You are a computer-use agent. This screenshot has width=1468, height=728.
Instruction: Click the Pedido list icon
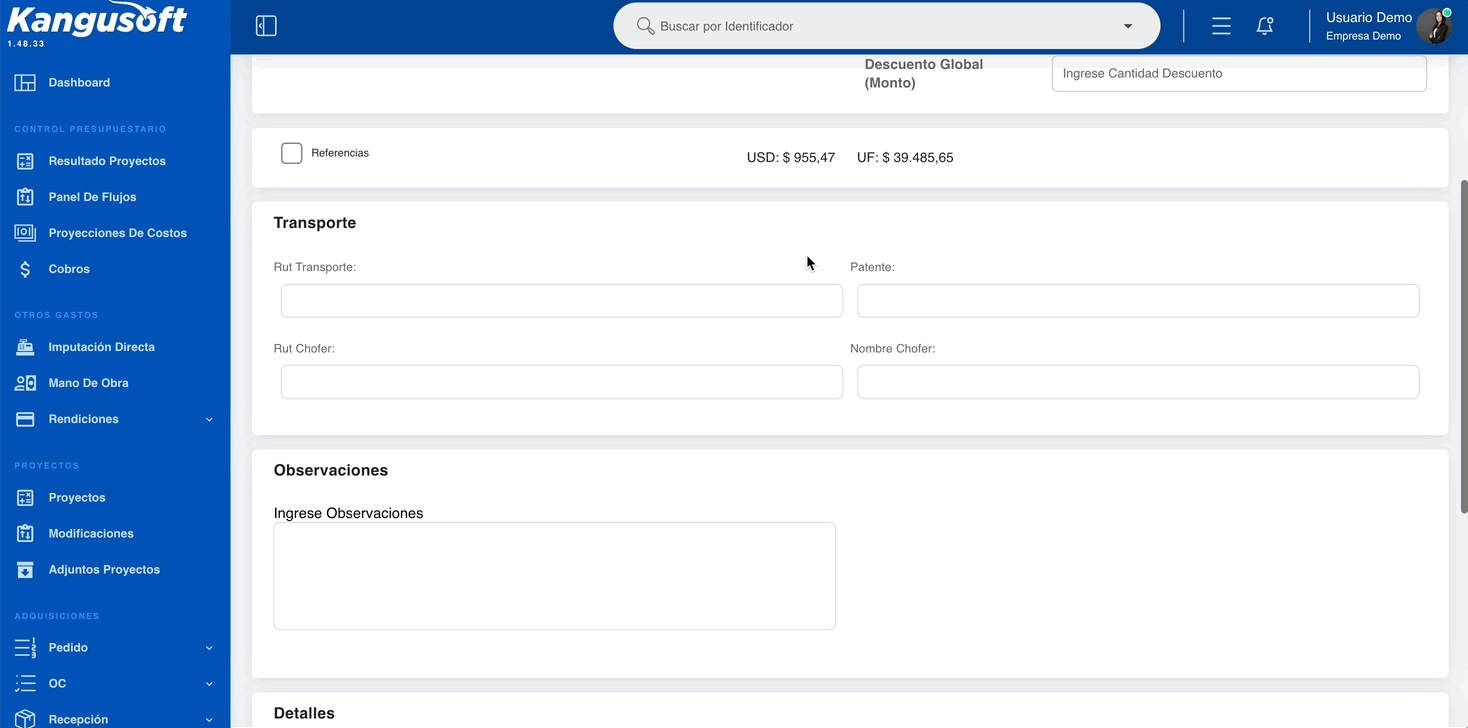(x=25, y=648)
